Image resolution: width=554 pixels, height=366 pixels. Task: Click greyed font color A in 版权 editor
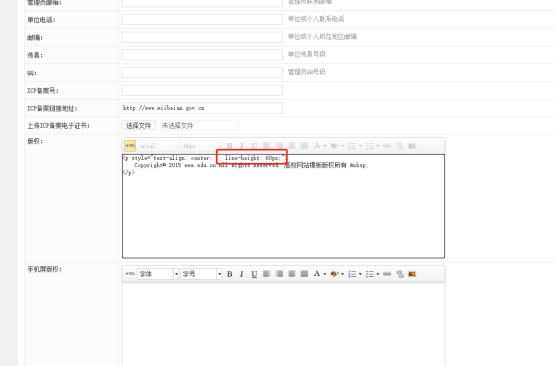(317, 146)
